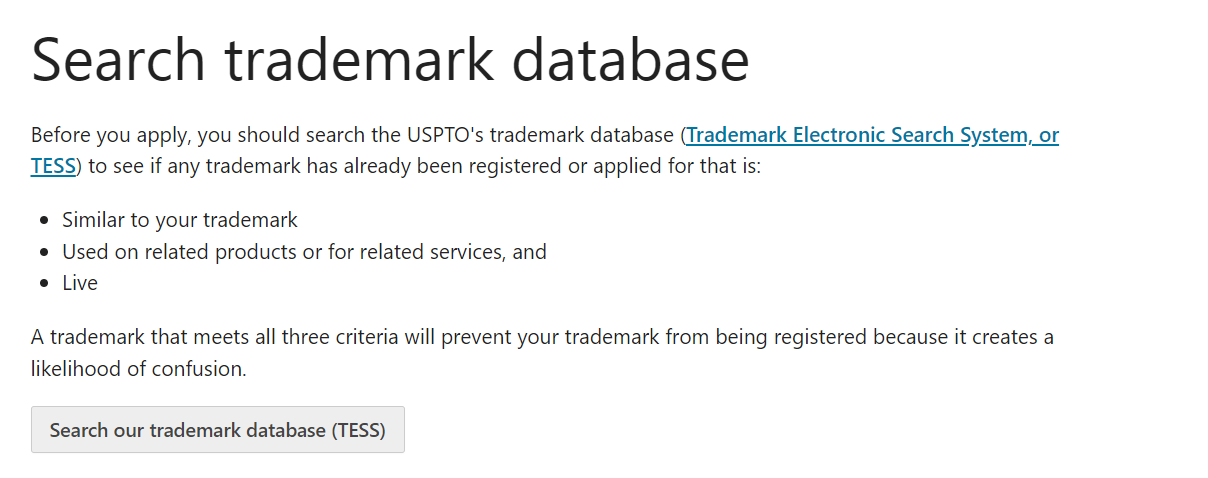Screen dimensions: 1208x478
Task: Select the Live list item text
Action: 80,283
